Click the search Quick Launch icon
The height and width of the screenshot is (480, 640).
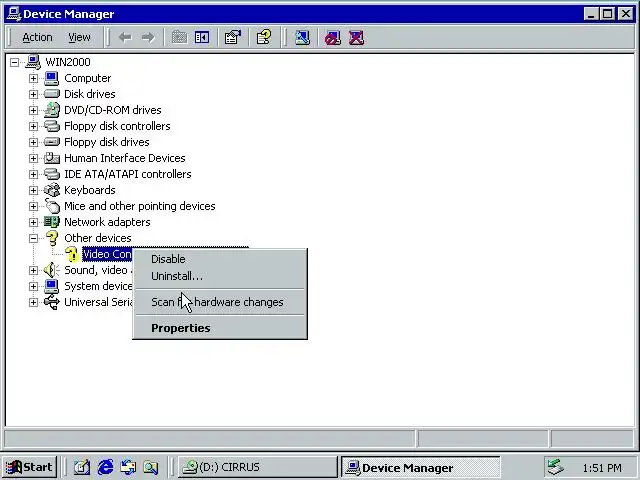151,467
